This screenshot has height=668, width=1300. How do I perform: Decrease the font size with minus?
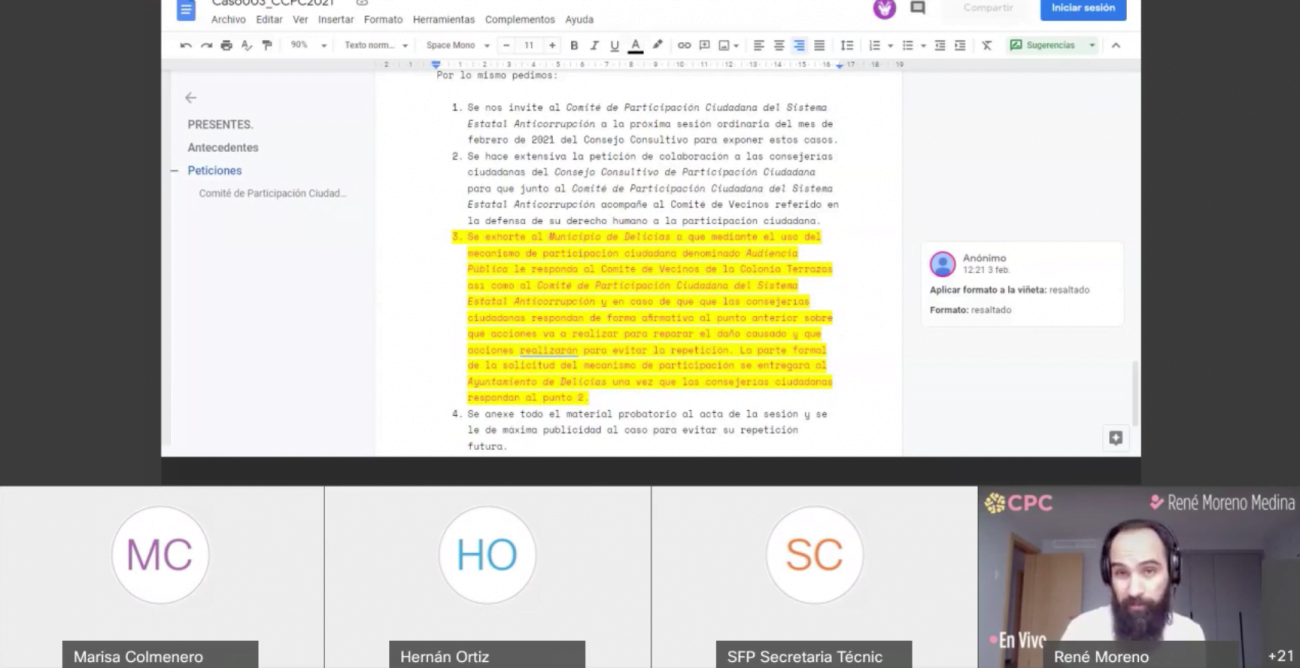507,45
